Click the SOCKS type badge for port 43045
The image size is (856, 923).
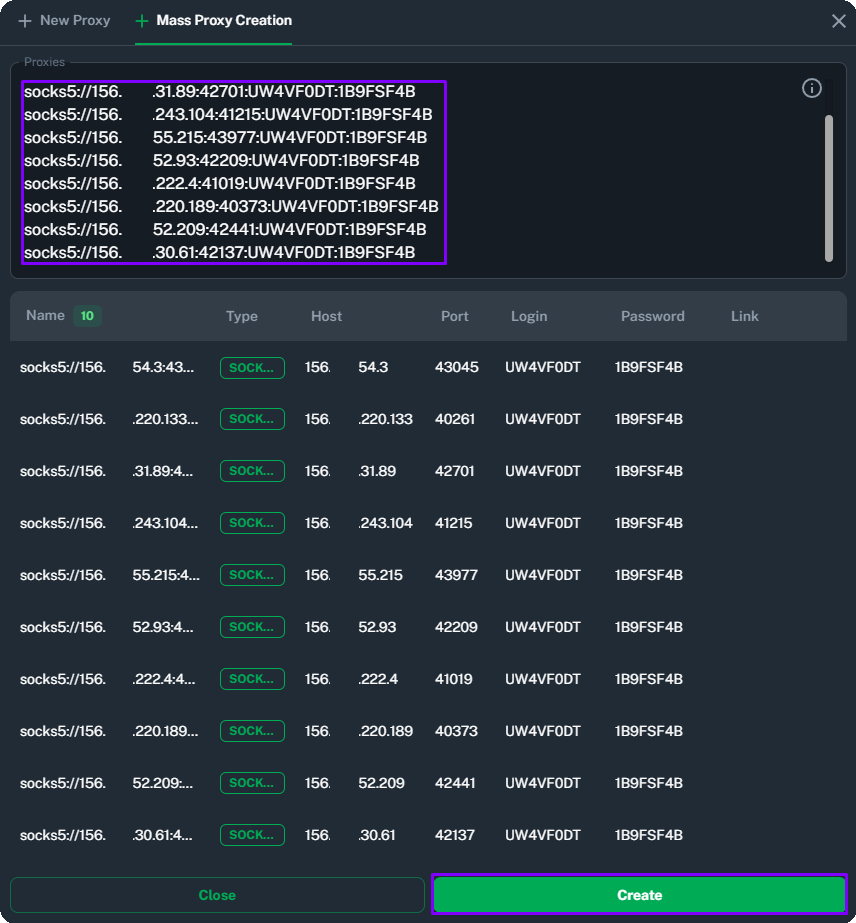click(x=252, y=367)
